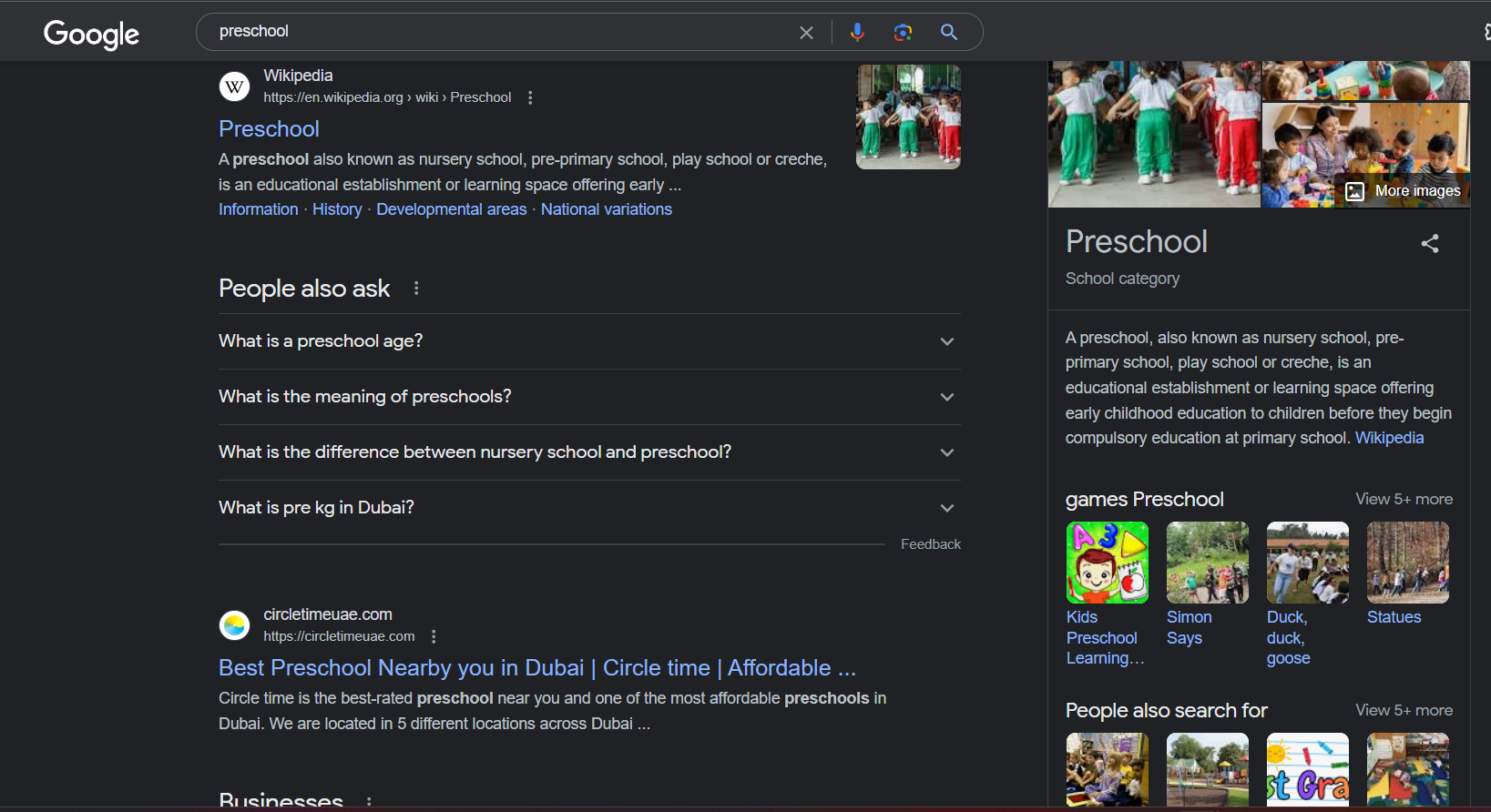The height and width of the screenshot is (812, 1491).
Task: Expand 'What is a preschool age?'
Action: (x=589, y=341)
